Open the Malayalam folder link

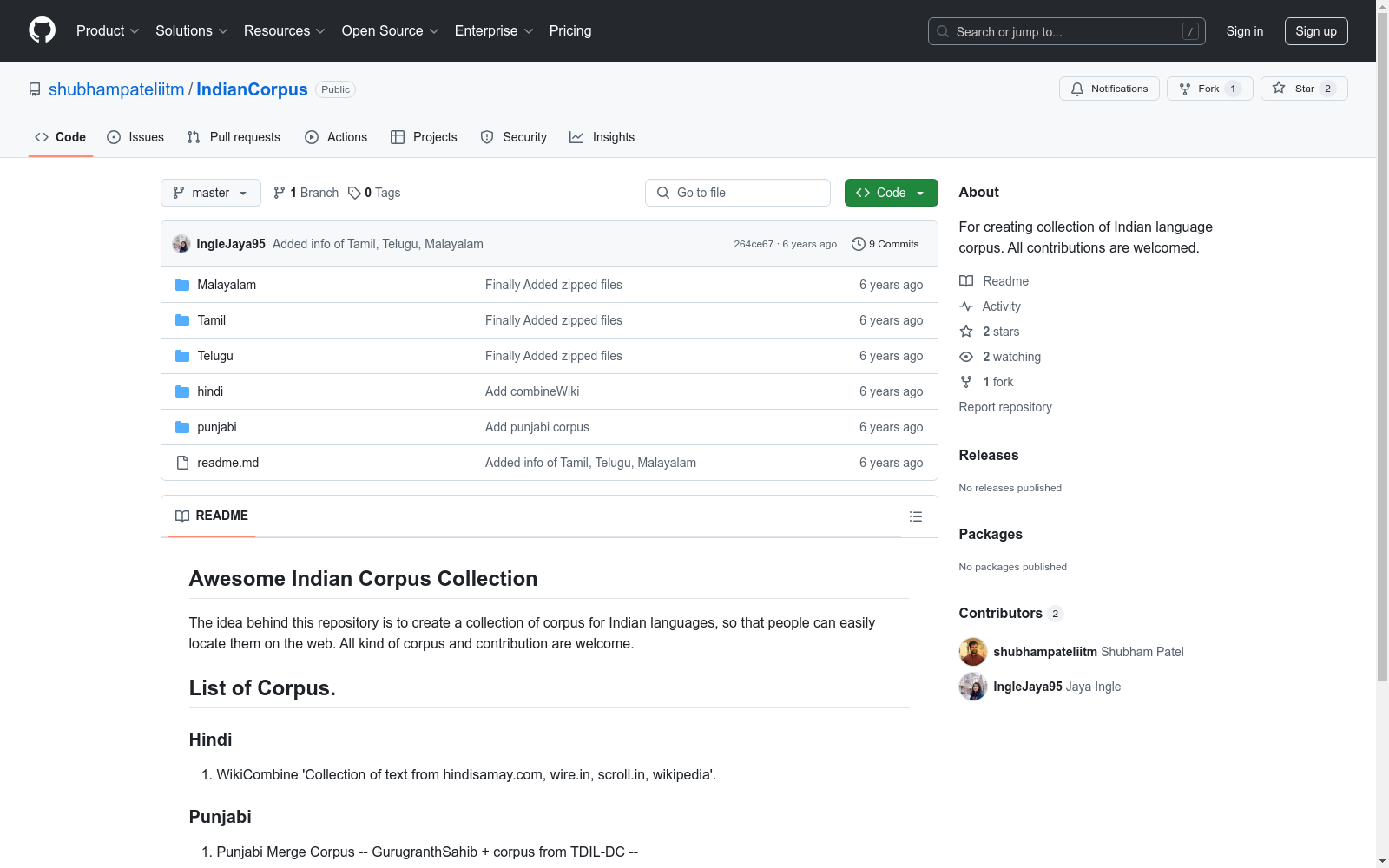227,285
